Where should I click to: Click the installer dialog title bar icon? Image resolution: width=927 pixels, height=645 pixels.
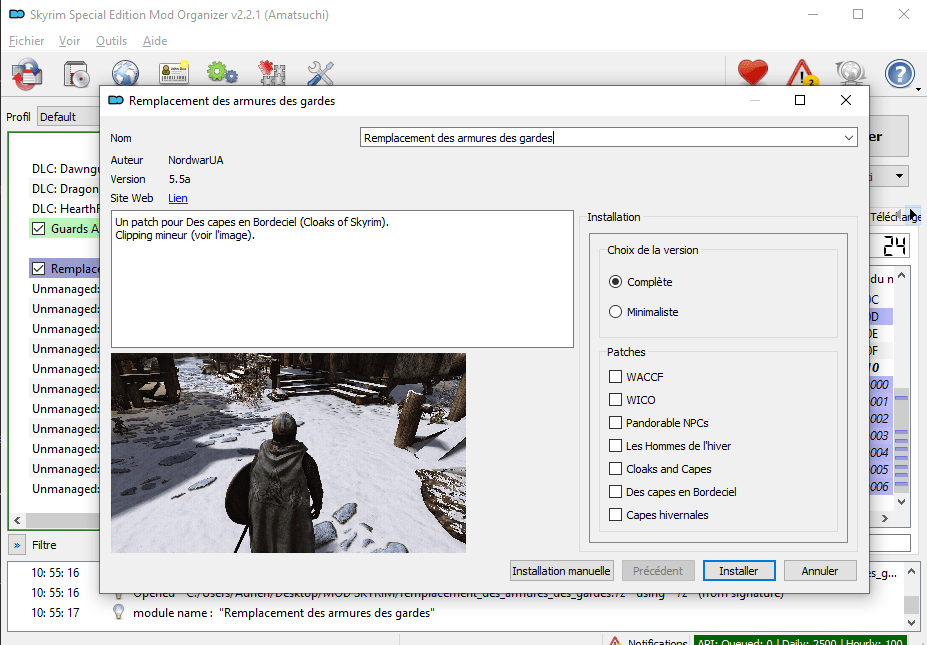[116, 101]
